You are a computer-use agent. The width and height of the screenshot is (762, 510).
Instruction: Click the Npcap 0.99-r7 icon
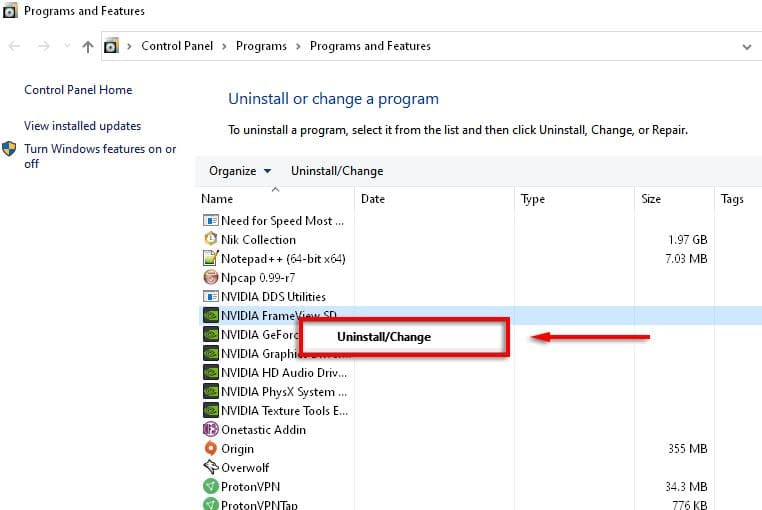[211, 278]
